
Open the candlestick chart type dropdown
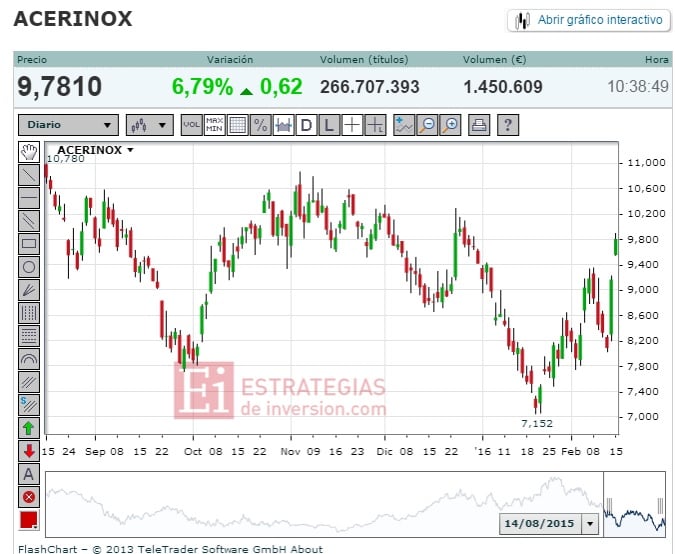pyautogui.click(x=149, y=125)
